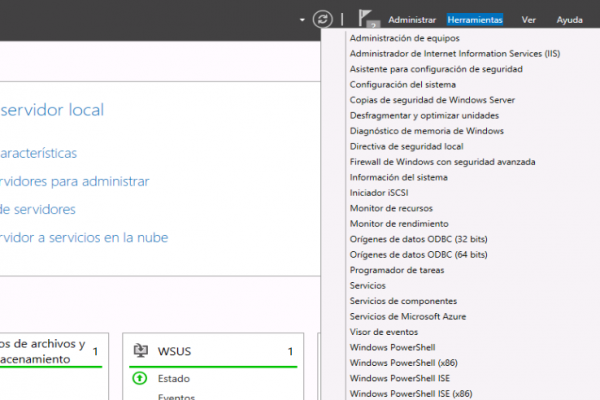Image resolution: width=600 pixels, height=400 pixels.
Task: Open Administrador de Internet Information Services (IIS)
Action: click(455, 54)
